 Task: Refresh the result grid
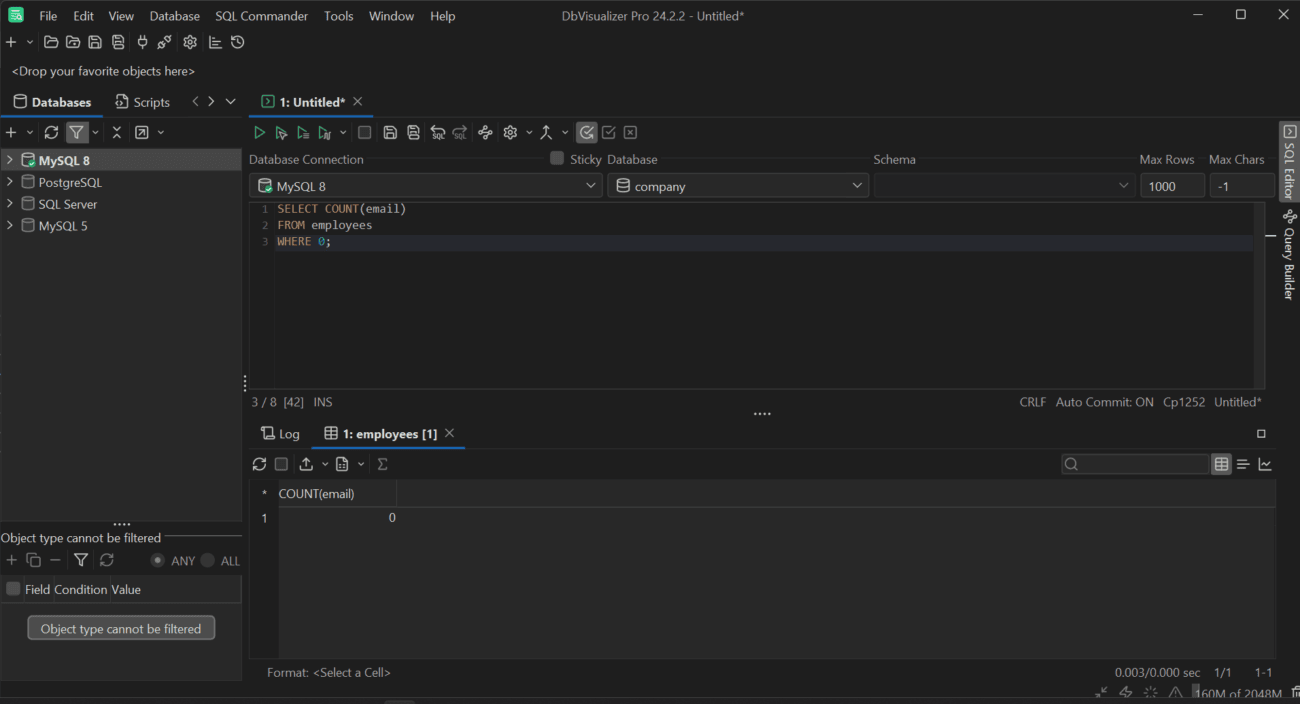click(x=259, y=463)
